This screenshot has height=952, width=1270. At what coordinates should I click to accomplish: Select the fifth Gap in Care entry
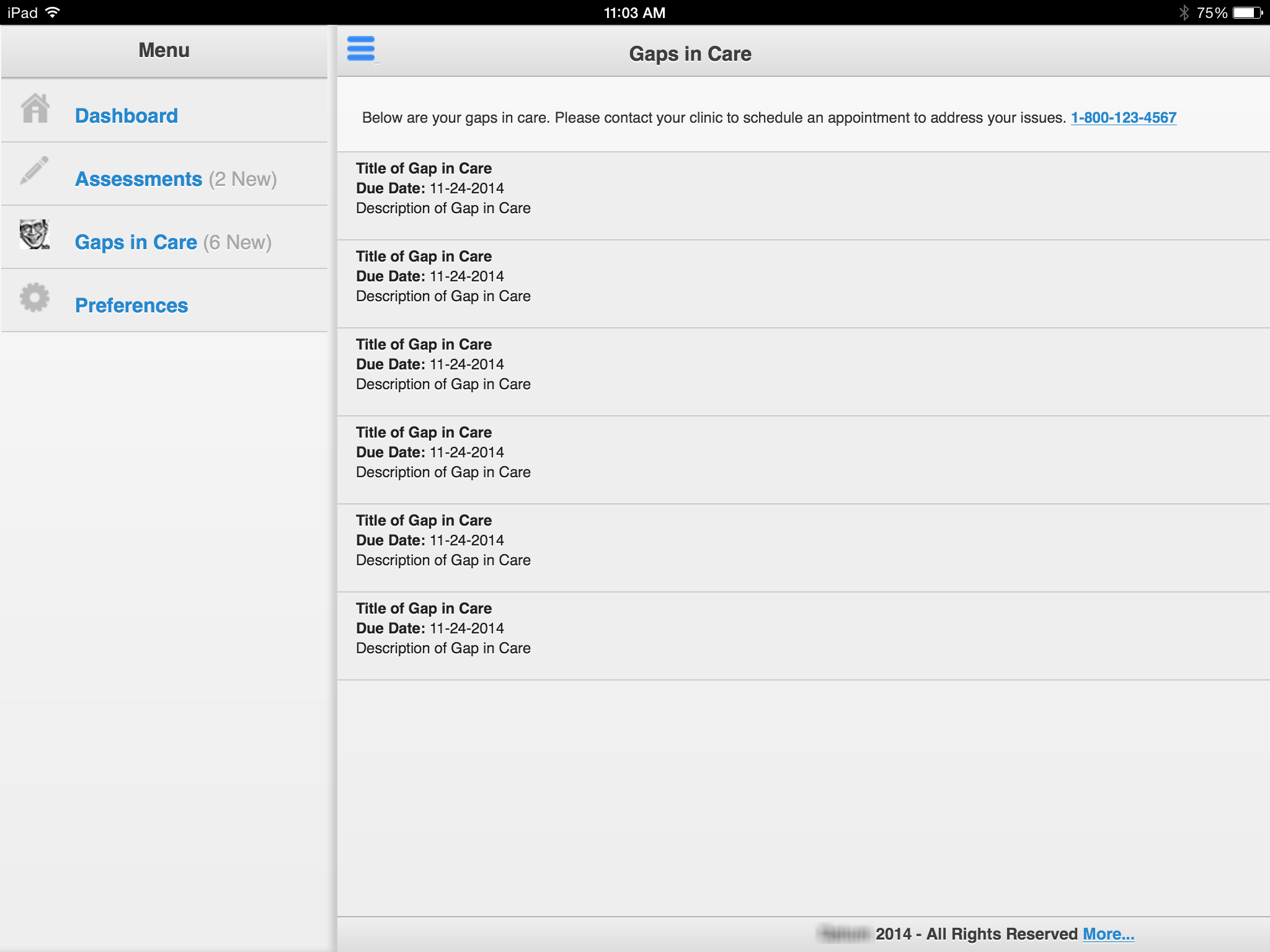tap(443, 540)
